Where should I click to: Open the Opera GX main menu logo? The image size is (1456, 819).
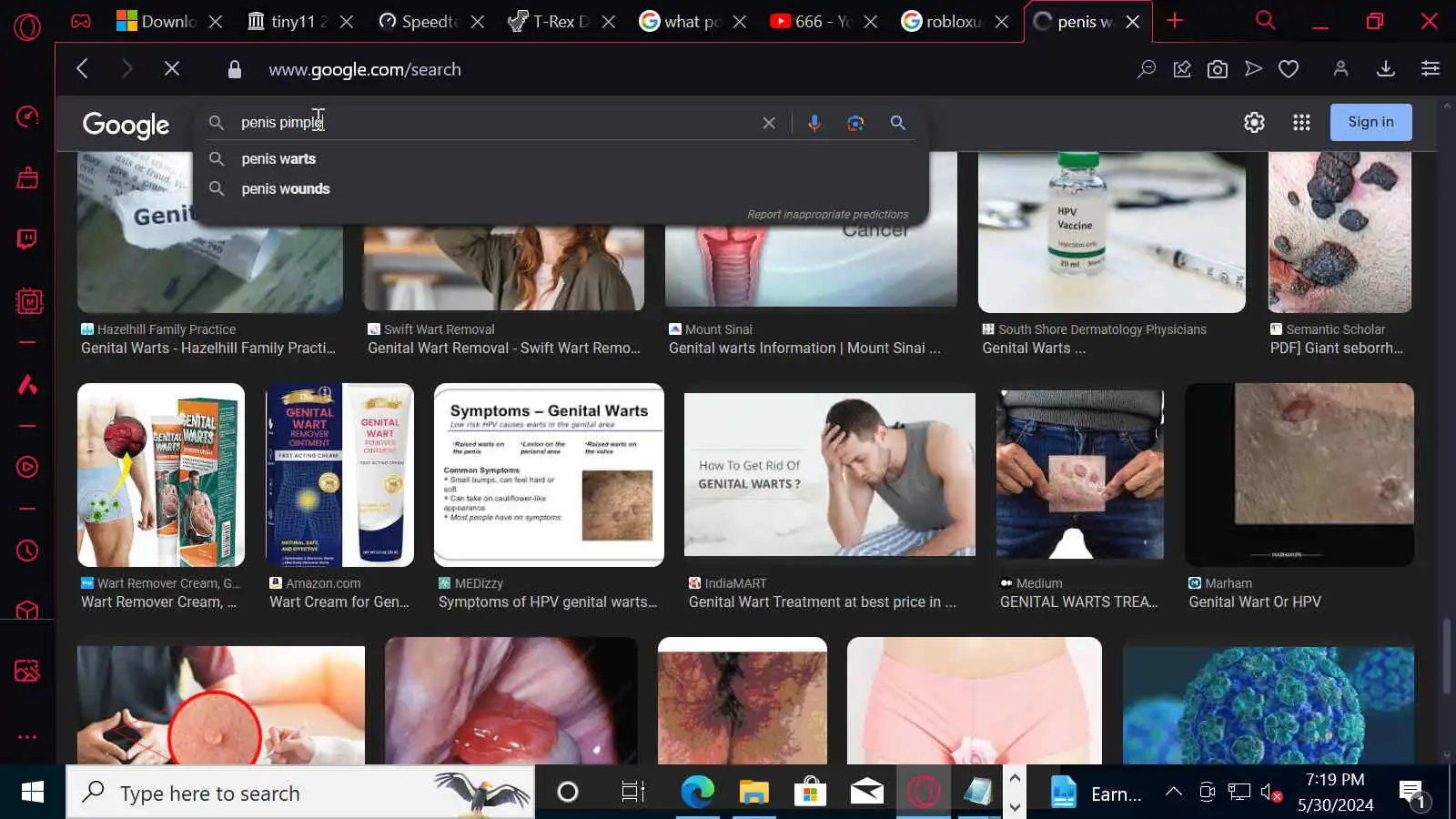tap(27, 27)
